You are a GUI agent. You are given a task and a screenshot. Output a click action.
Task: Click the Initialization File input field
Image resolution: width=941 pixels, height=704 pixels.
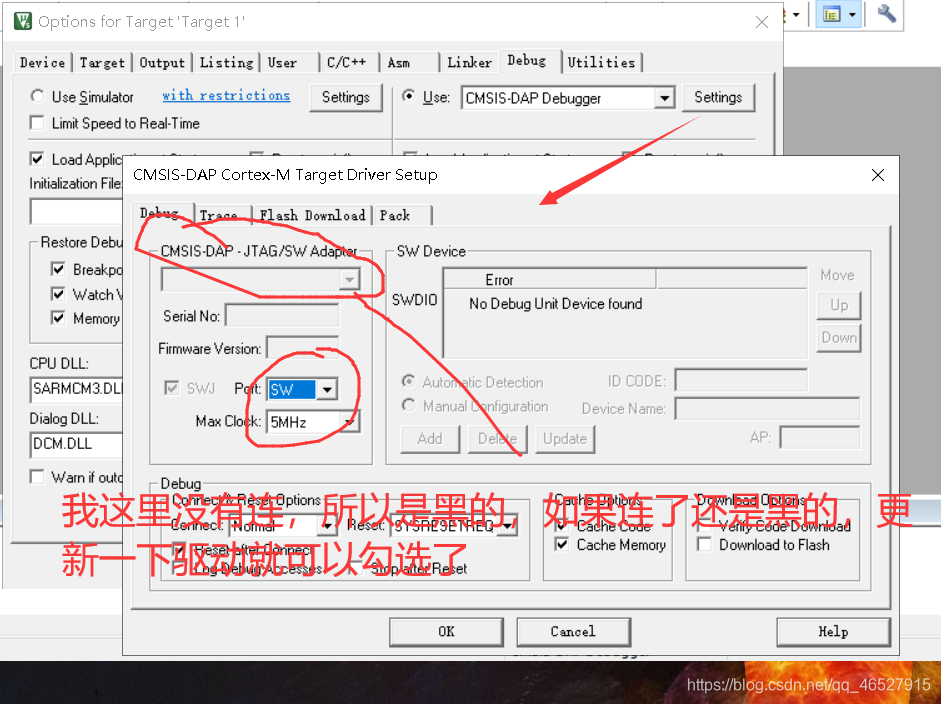click(76, 211)
